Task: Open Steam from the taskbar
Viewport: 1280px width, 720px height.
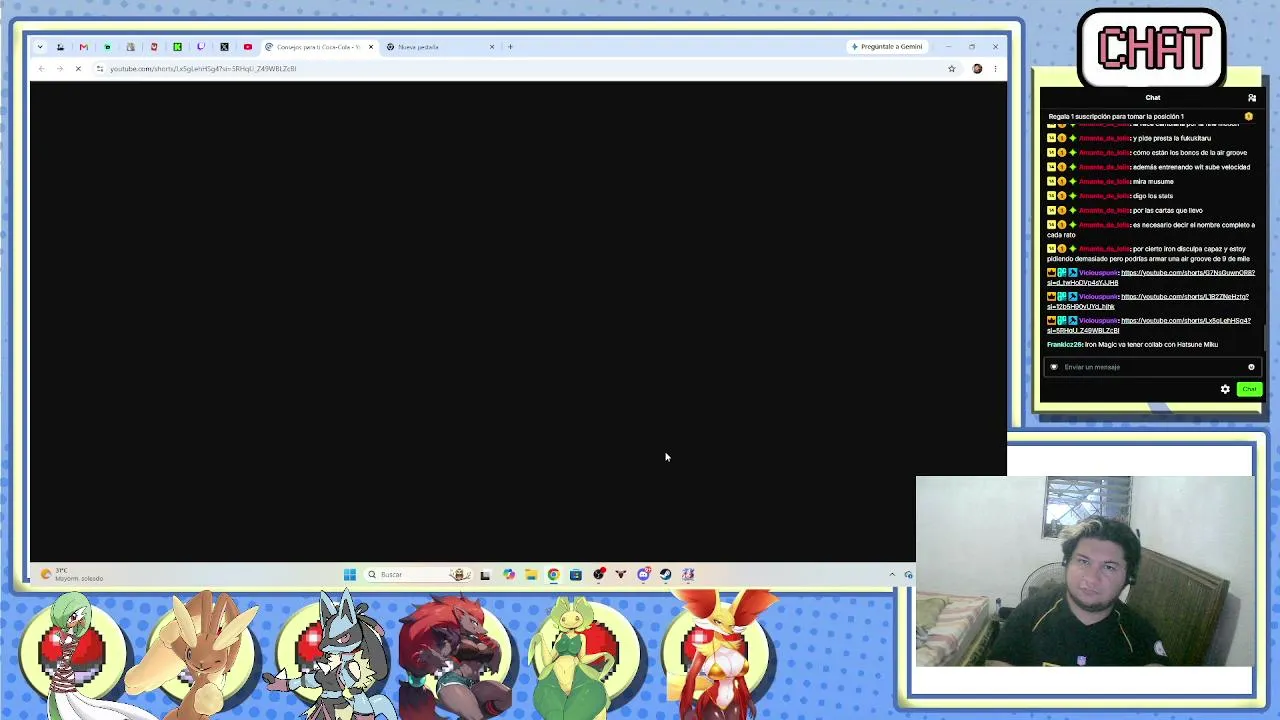Action: (665, 575)
